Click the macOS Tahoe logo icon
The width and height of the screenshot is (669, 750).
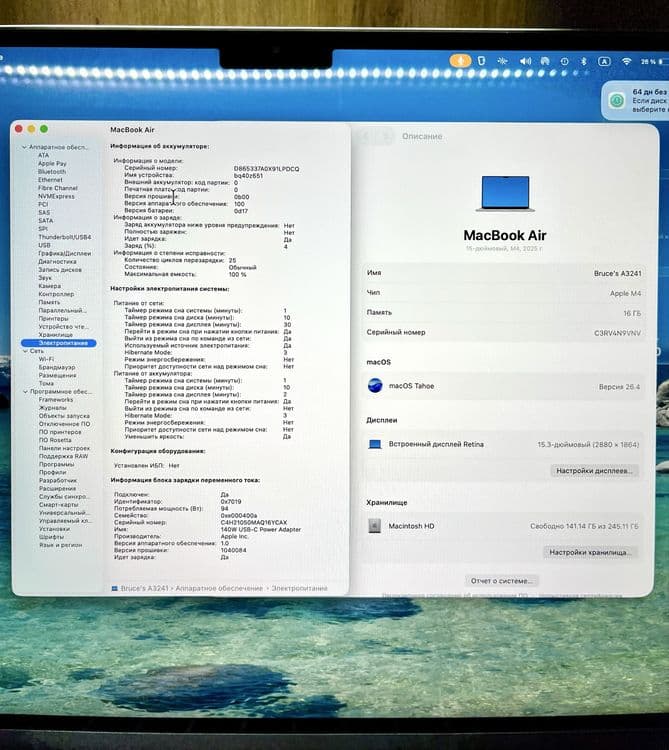[375, 386]
